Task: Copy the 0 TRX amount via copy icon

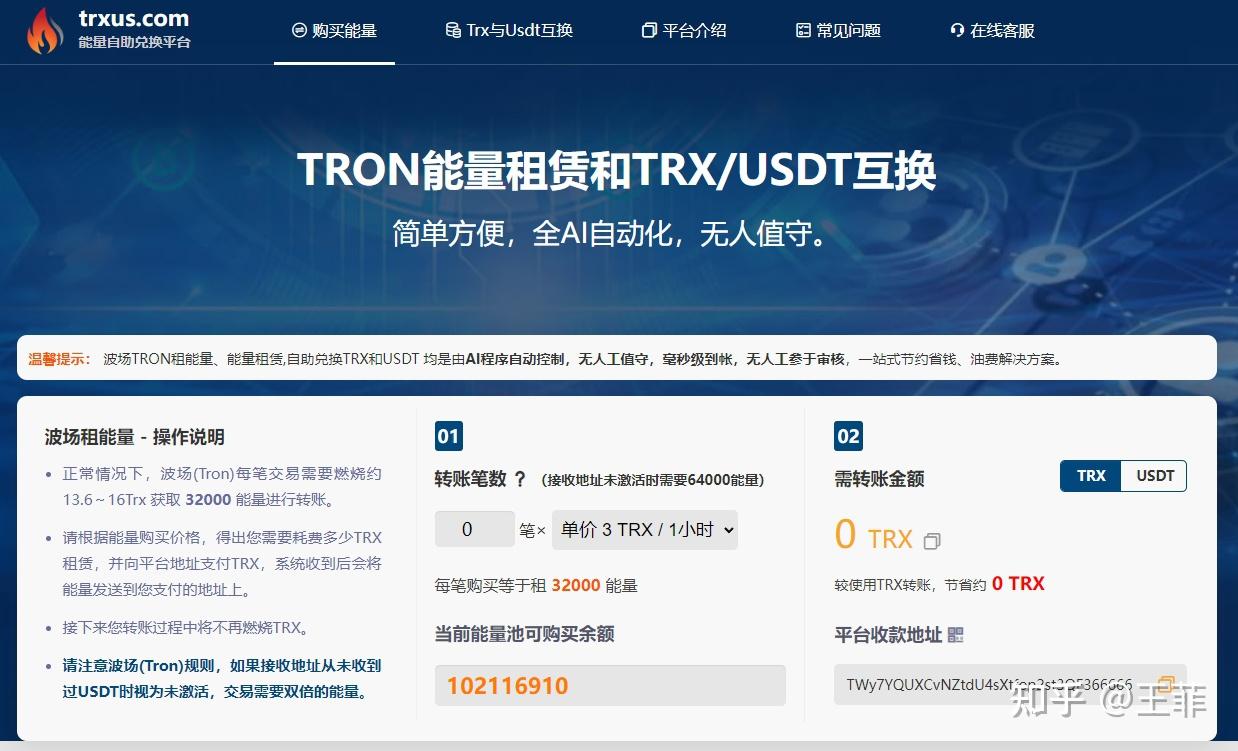Action: point(932,540)
